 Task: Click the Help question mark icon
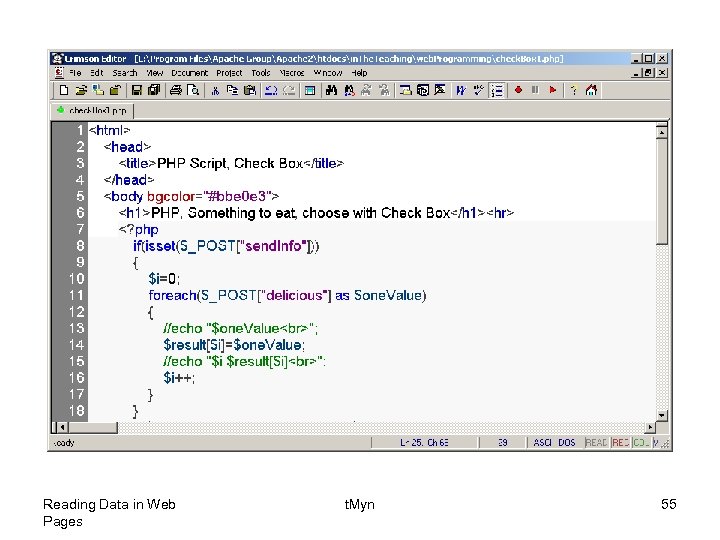tap(574, 90)
